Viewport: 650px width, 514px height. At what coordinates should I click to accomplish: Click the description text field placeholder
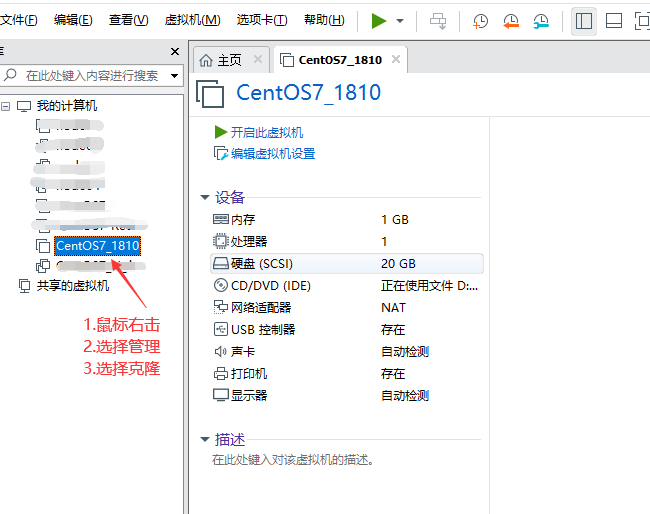coord(293,460)
